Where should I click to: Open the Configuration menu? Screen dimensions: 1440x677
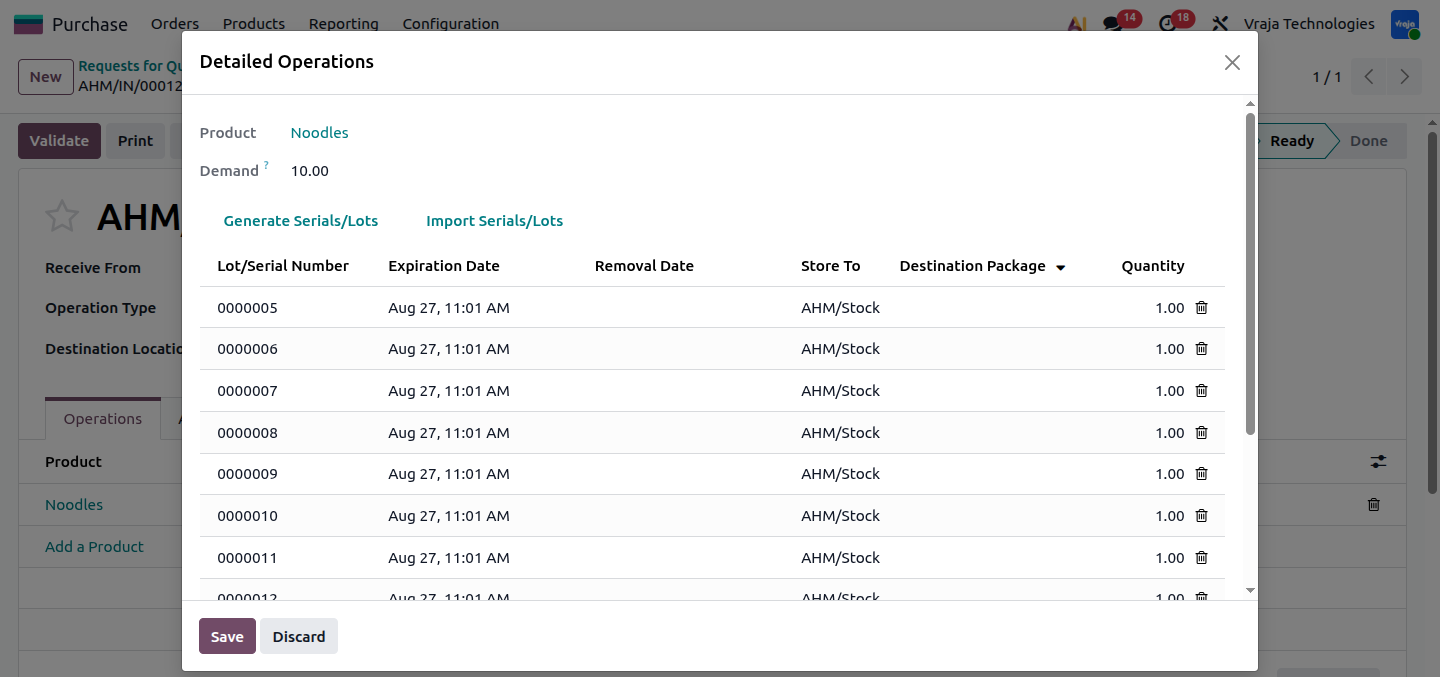451,24
